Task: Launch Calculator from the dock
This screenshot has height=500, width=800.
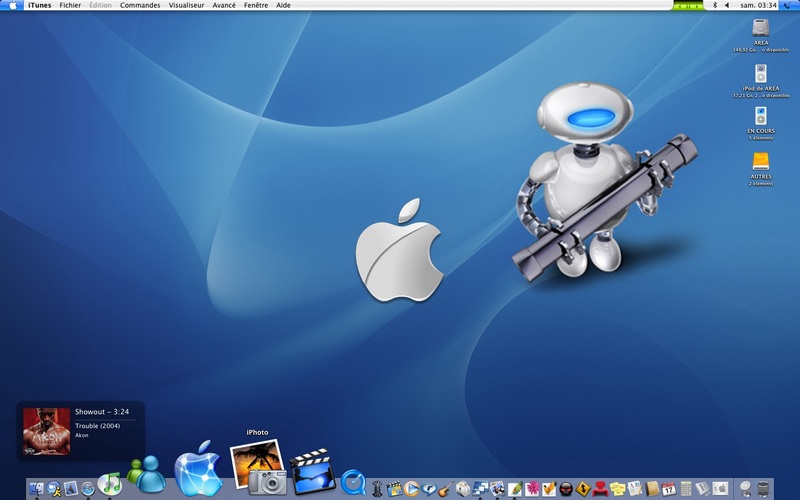Action: point(686,489)
